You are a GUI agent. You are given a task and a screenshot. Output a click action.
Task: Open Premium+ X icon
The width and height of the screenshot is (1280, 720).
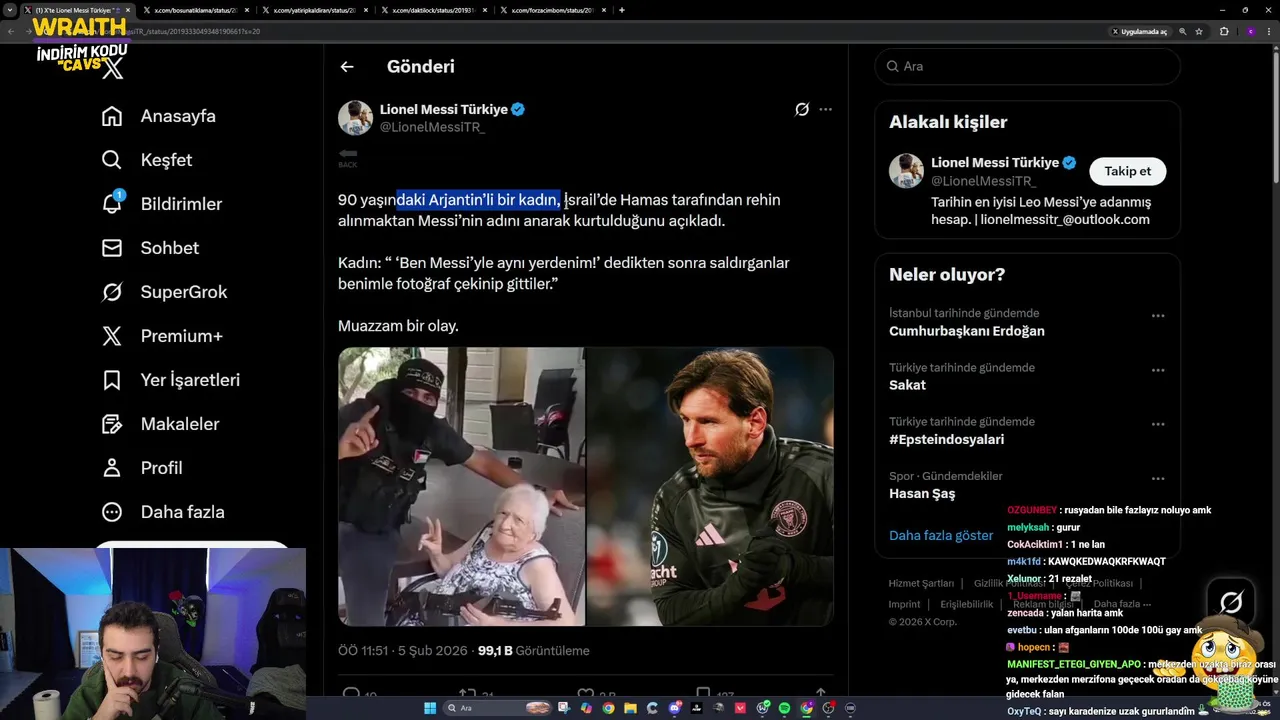coord(112,336)
